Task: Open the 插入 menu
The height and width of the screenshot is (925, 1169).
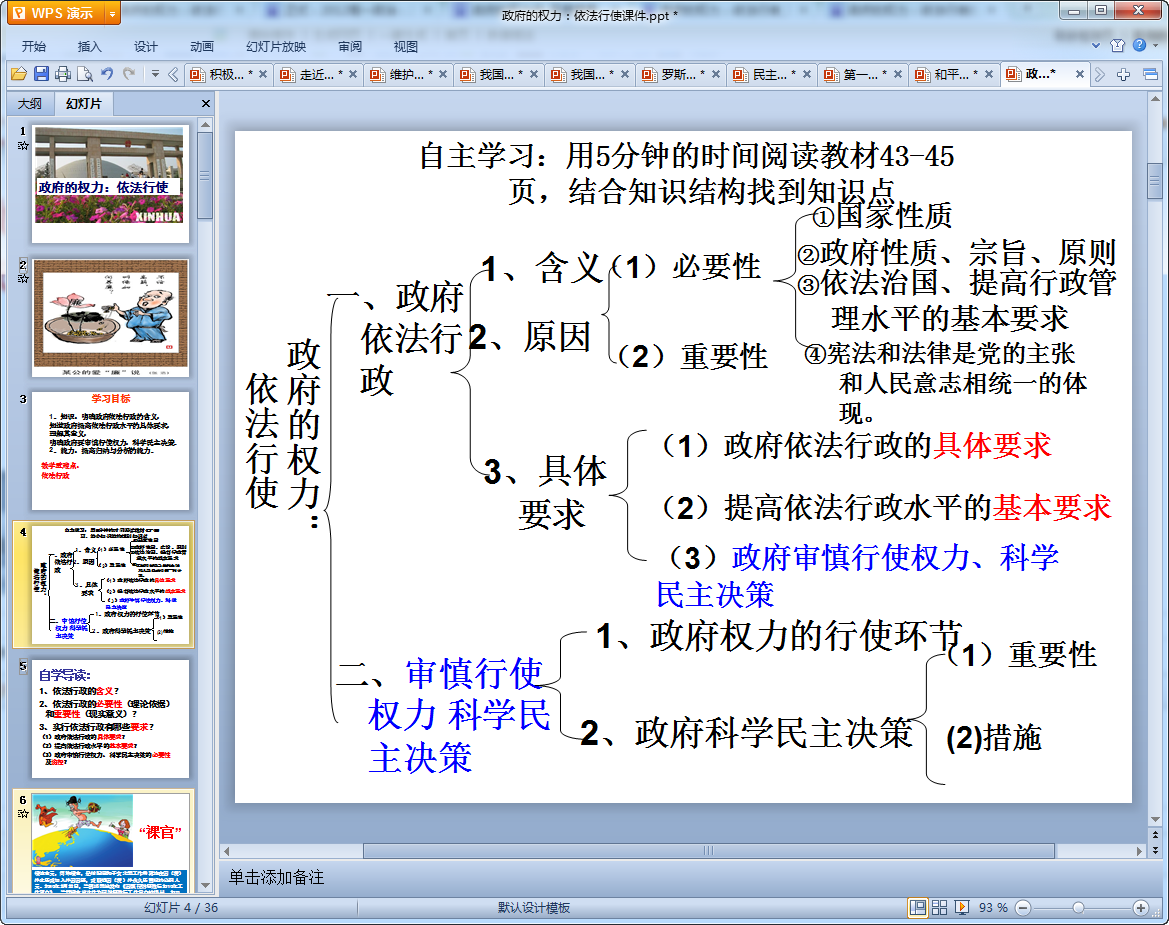Action: point(90,46)
